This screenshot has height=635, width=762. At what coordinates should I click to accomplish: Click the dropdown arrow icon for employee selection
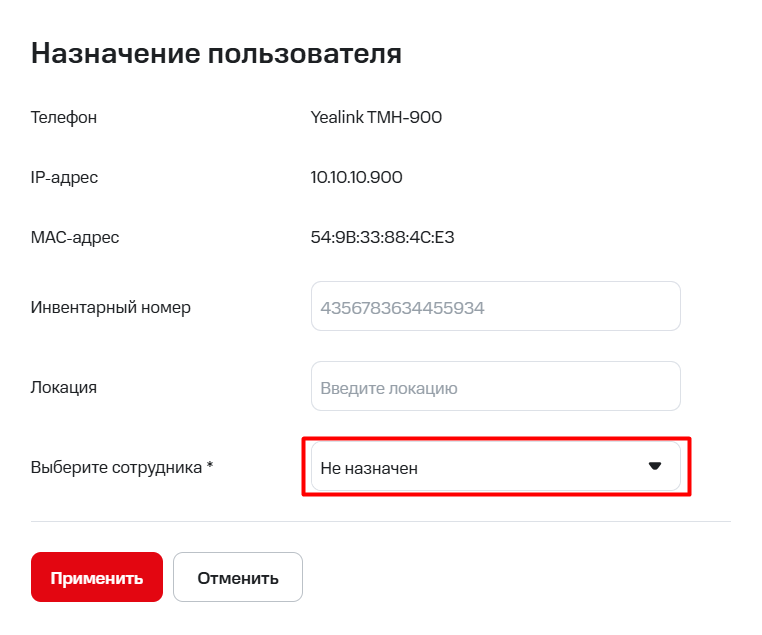(x=655, y=466)
